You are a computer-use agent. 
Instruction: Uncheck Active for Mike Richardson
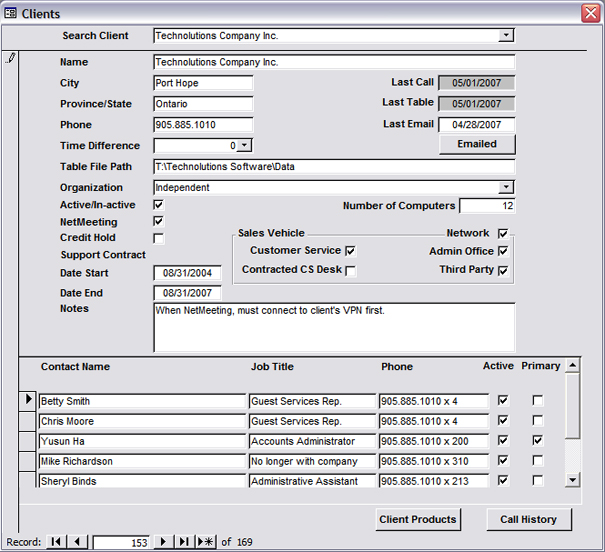pyautogui.click(x=503, y=460)
